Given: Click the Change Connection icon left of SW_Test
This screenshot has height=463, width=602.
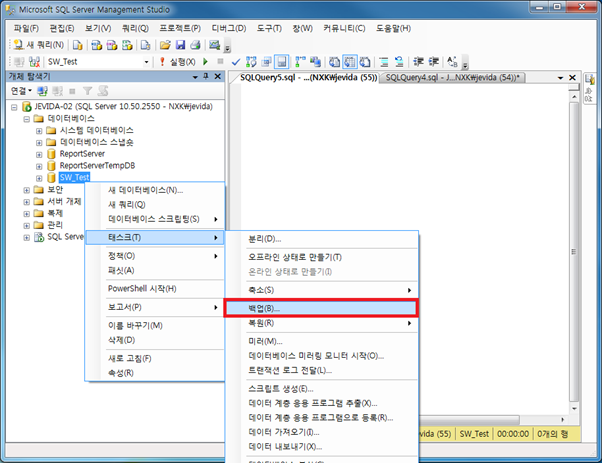Looking at the screenshot, I should (x=35, y=61).
